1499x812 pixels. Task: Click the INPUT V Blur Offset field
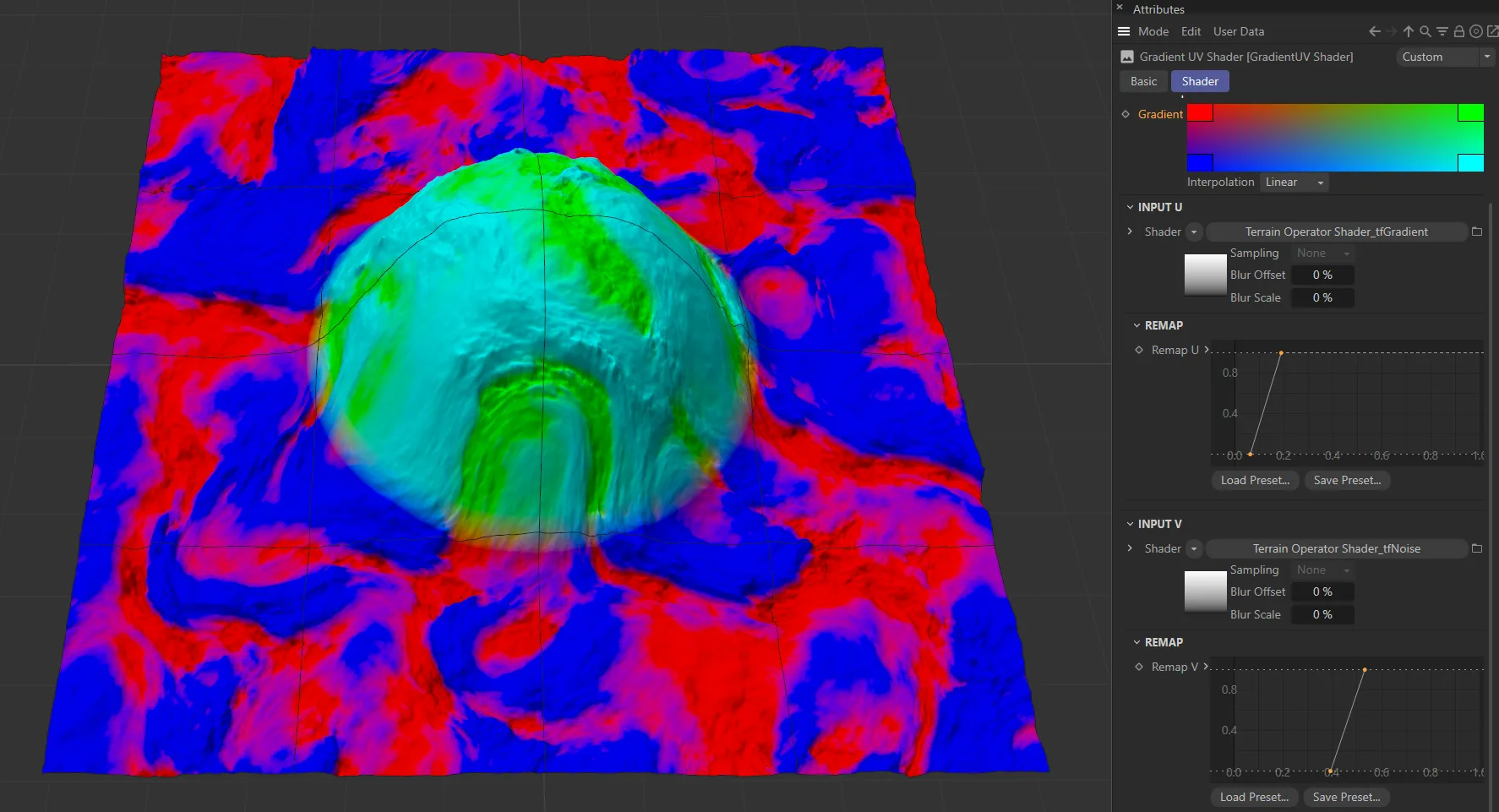(x=1322, y=591)
